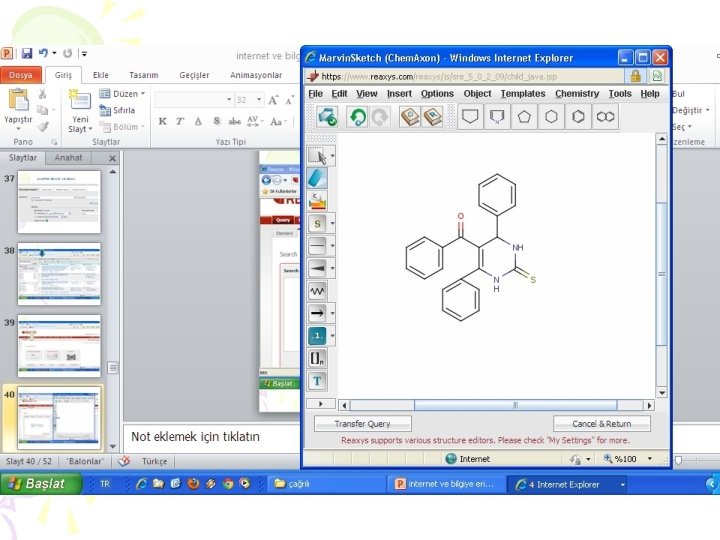Switch to the Tasarım ribbon tab

[144, 75]
